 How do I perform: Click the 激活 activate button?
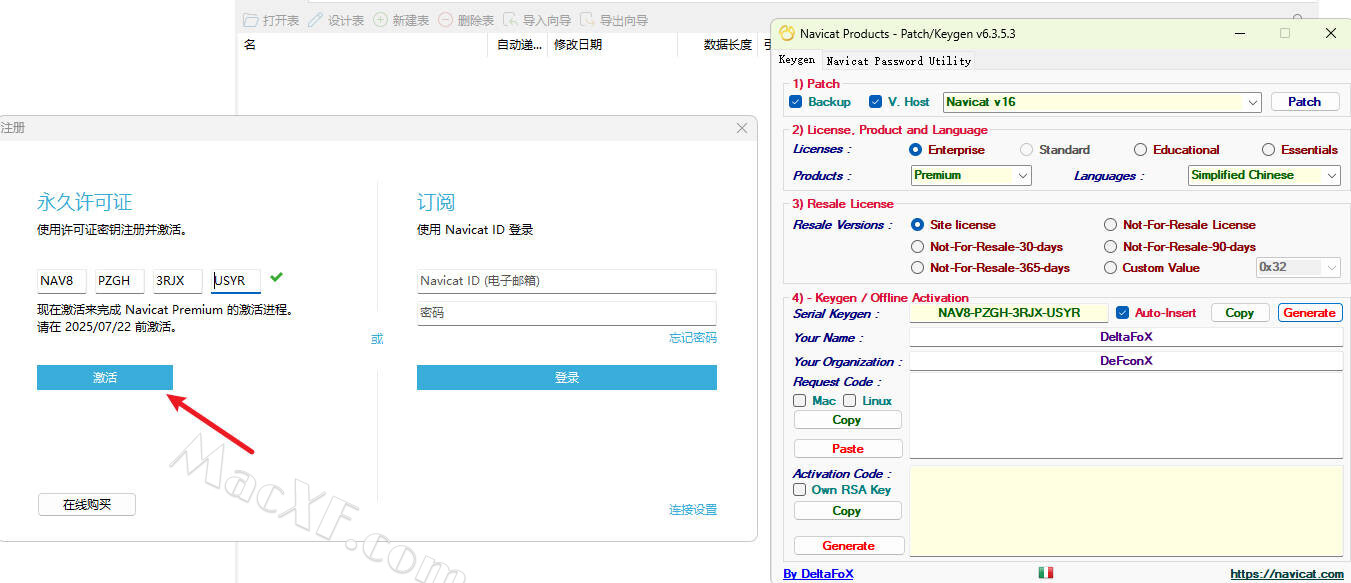click(105, 377)
